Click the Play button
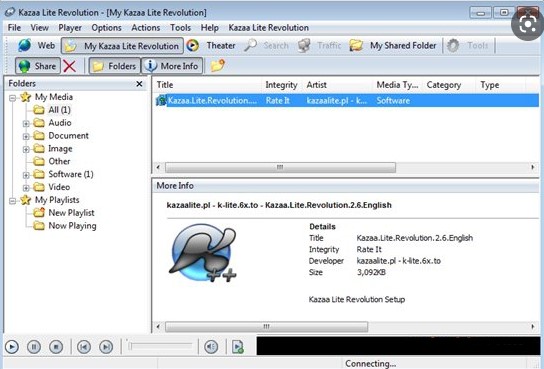The image size is (544, 369). (x=12, y=346)
